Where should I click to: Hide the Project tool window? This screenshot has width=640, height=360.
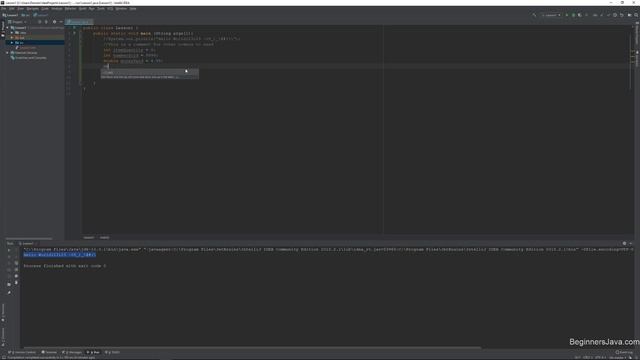(61, 22)
